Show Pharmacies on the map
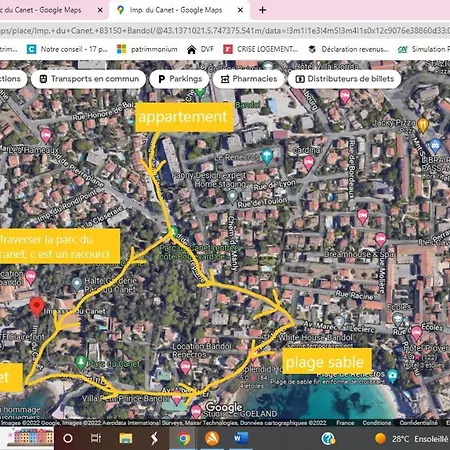Image resolution: width=450 pixels, height=450 pixels. tap(248, 79)
